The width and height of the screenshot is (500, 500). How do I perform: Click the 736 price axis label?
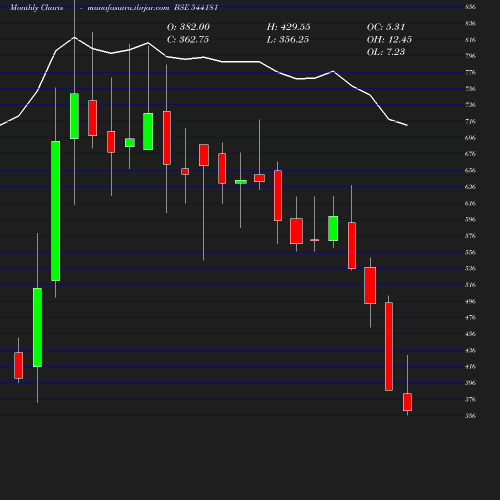click(470, 105)
